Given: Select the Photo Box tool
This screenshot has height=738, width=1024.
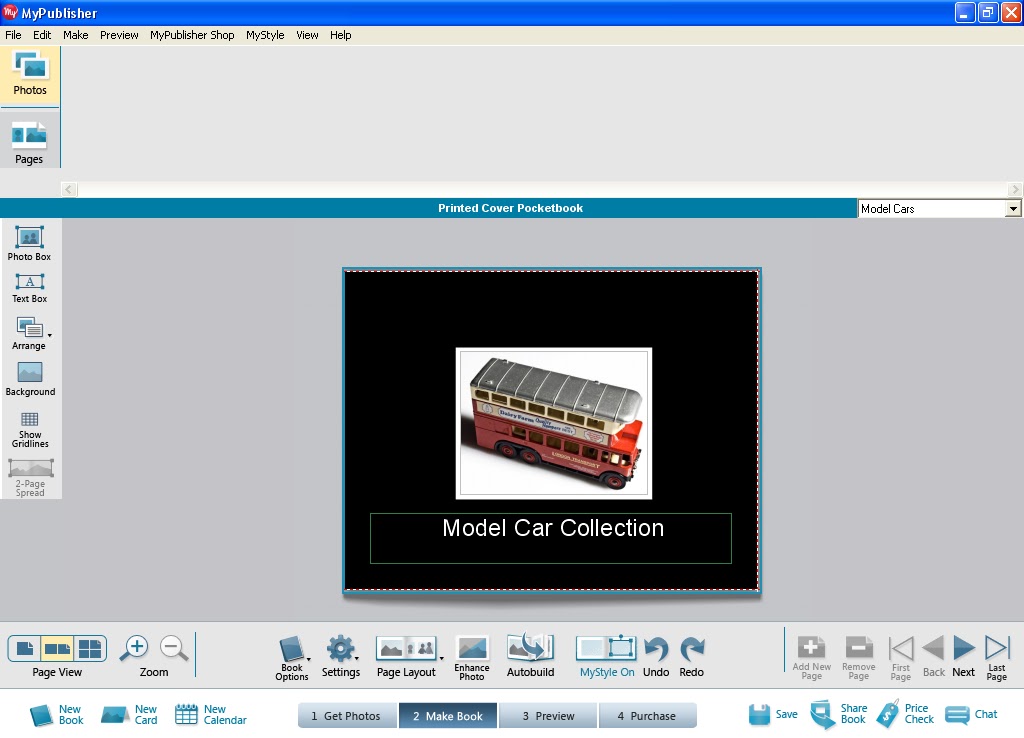Looking at the screenshot, I should pyautogui.click(x=29, y=244).
